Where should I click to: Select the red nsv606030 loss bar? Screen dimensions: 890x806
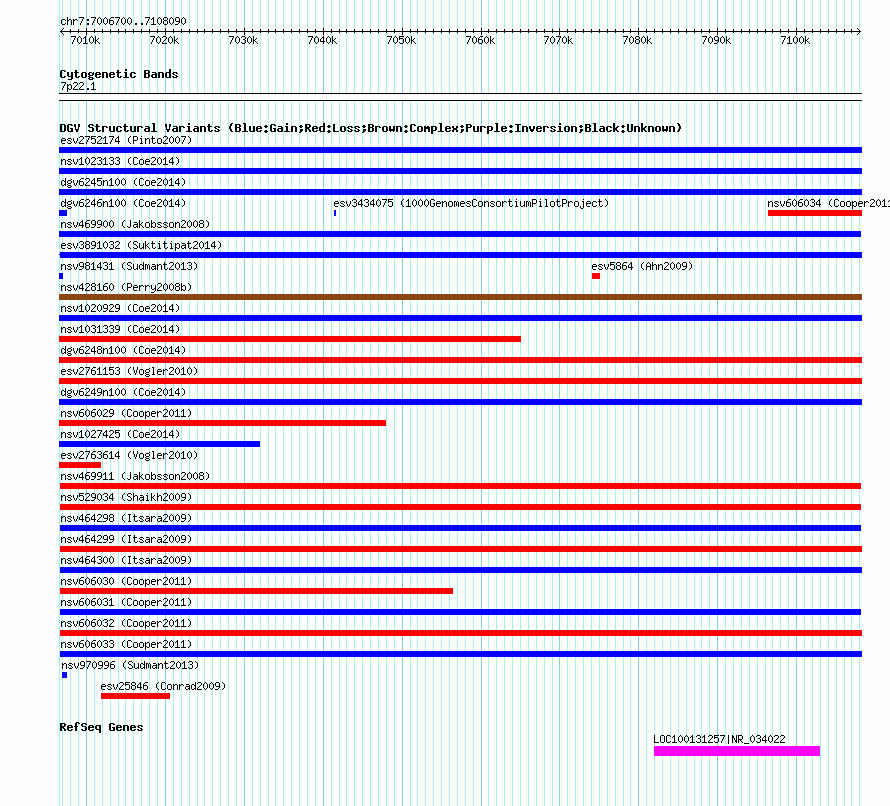(256, 591)
